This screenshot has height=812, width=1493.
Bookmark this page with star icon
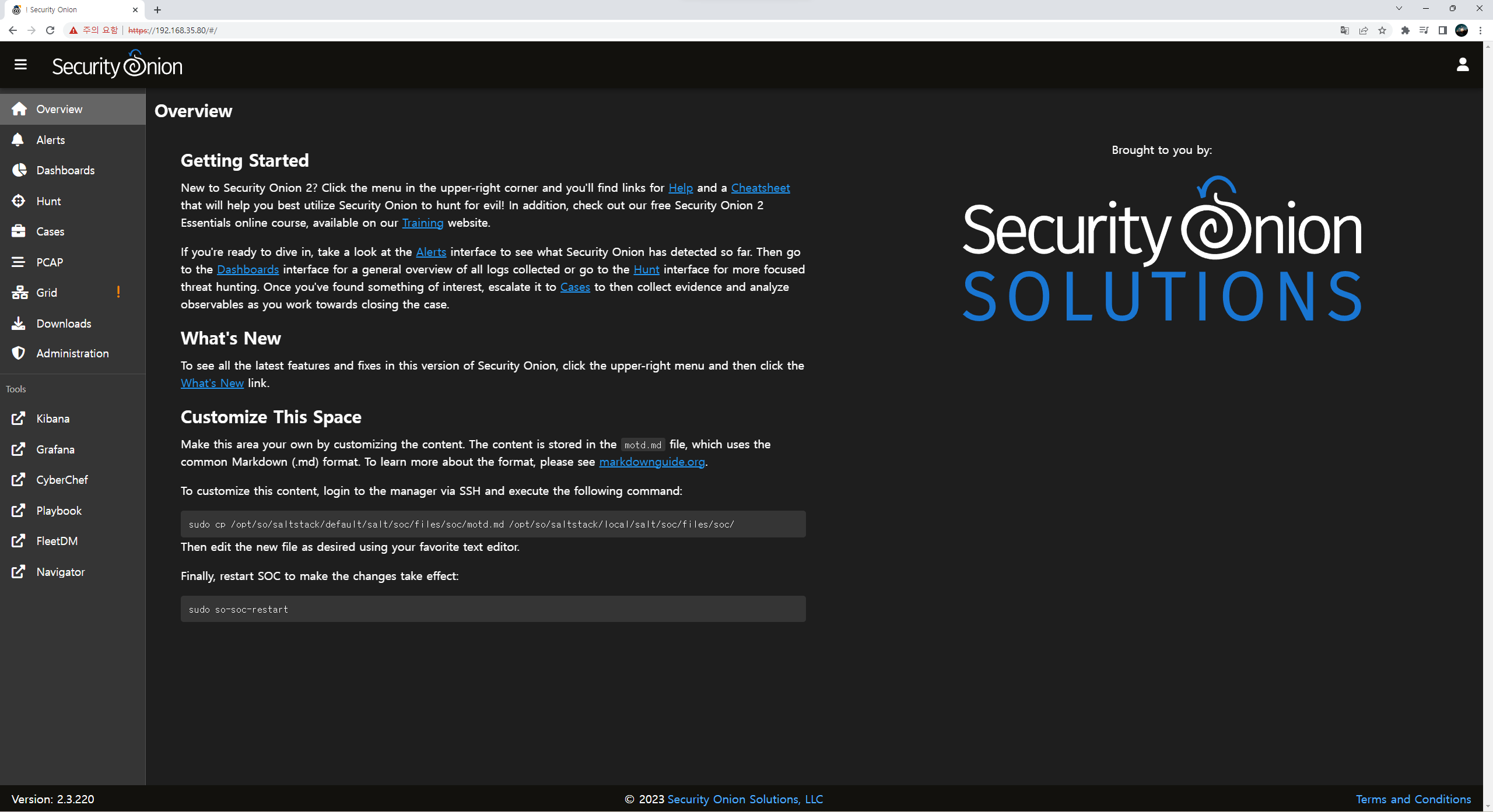1382,30
